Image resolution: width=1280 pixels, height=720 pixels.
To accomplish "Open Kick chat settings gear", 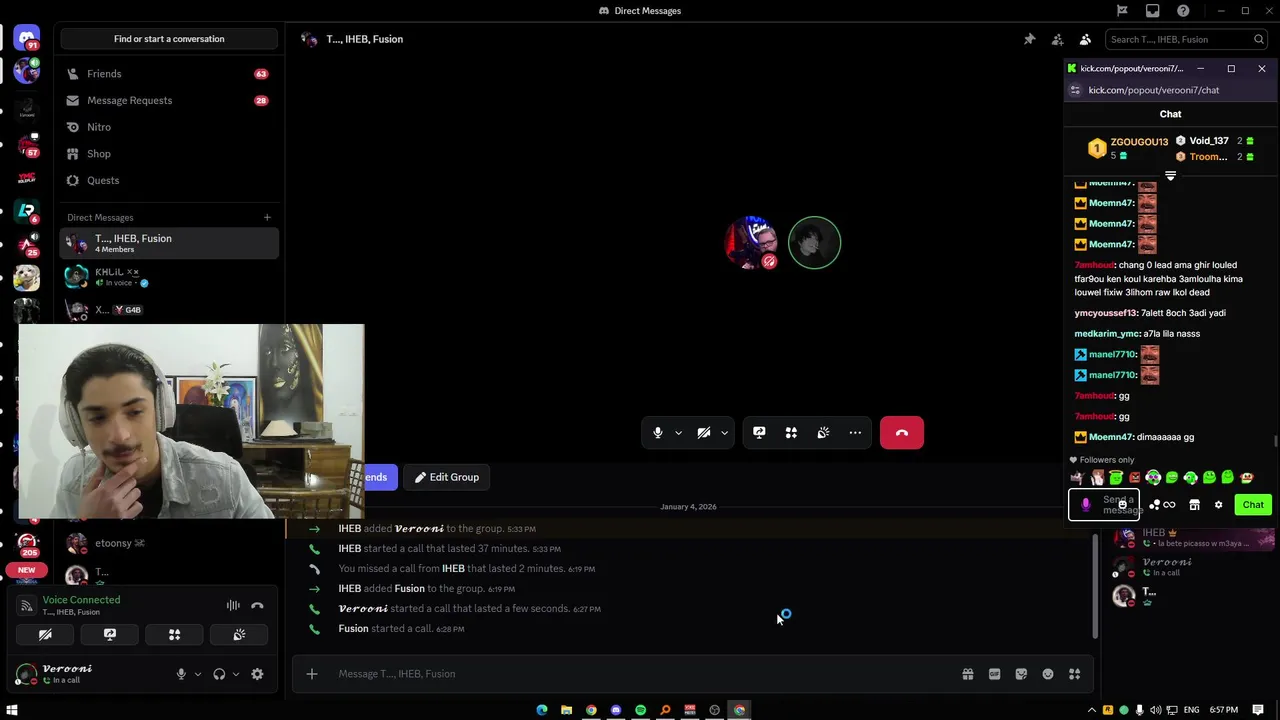I will click(x=1218, y=505).
